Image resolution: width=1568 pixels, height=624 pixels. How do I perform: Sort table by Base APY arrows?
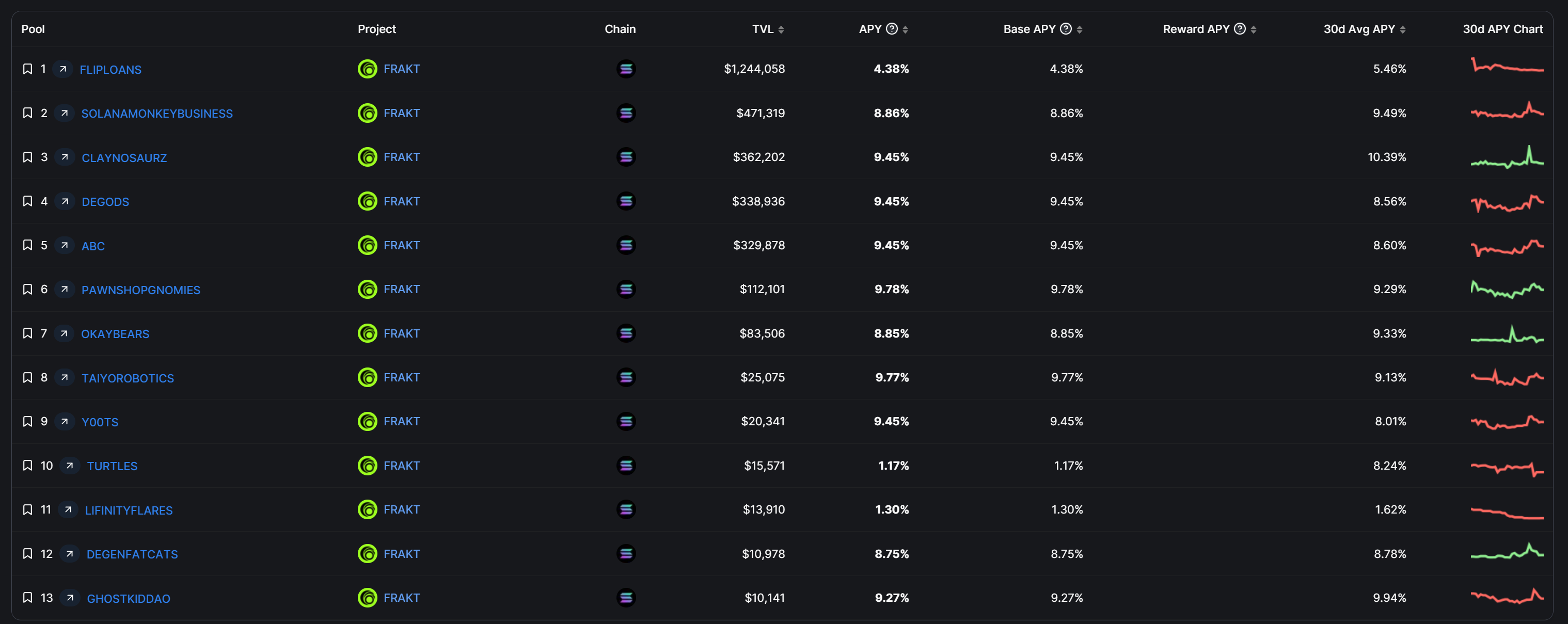(1079, 29)
